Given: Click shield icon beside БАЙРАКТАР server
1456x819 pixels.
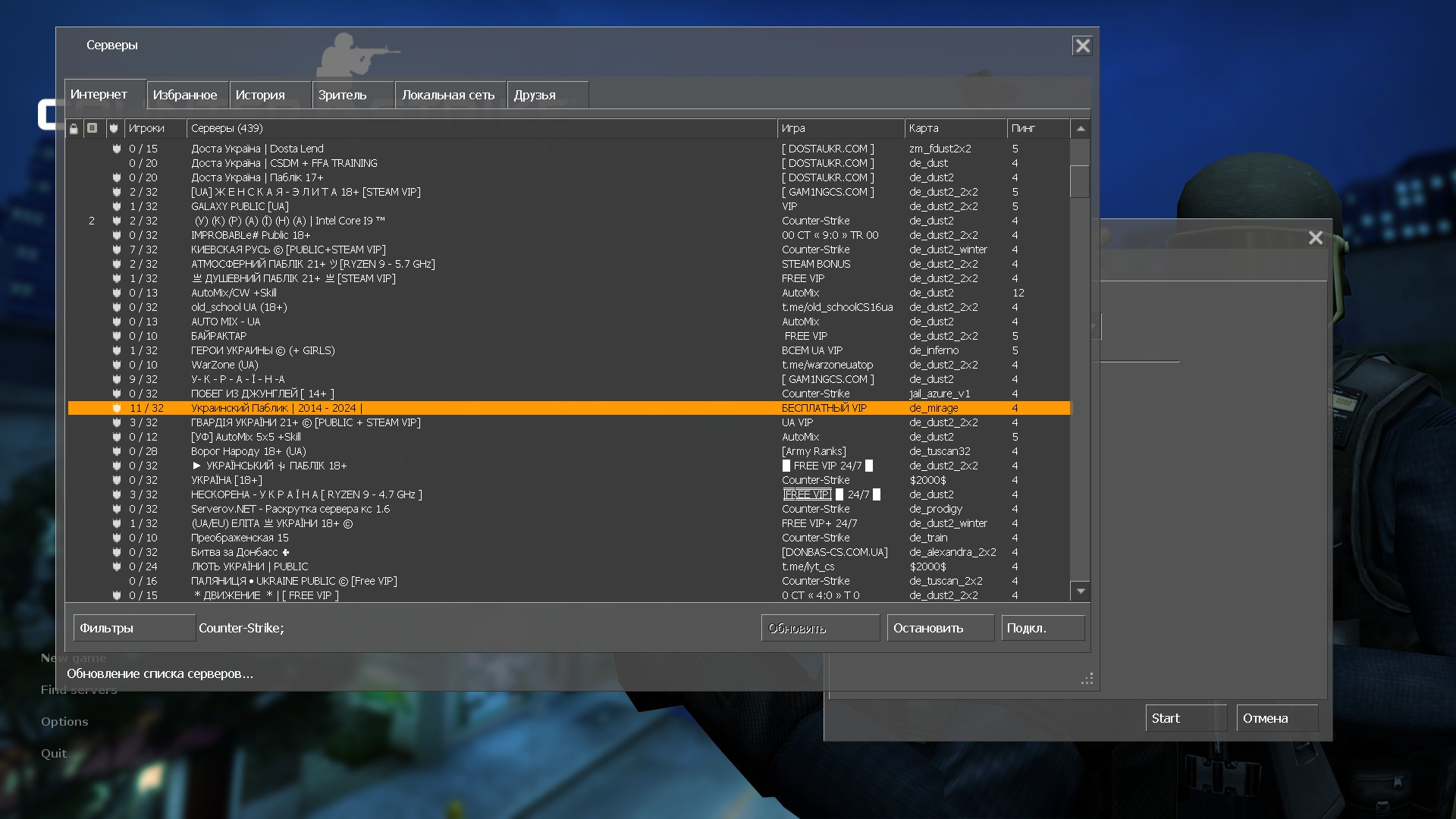Looking at the screenshot, I should 117,336.
